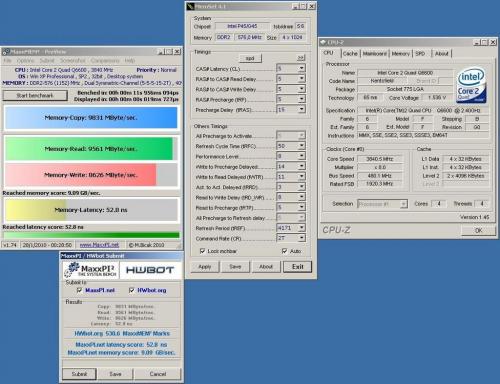Open the Read to Write Delay dropdown
This screenshot has width=500, height=384.
[x=301, y=197]
